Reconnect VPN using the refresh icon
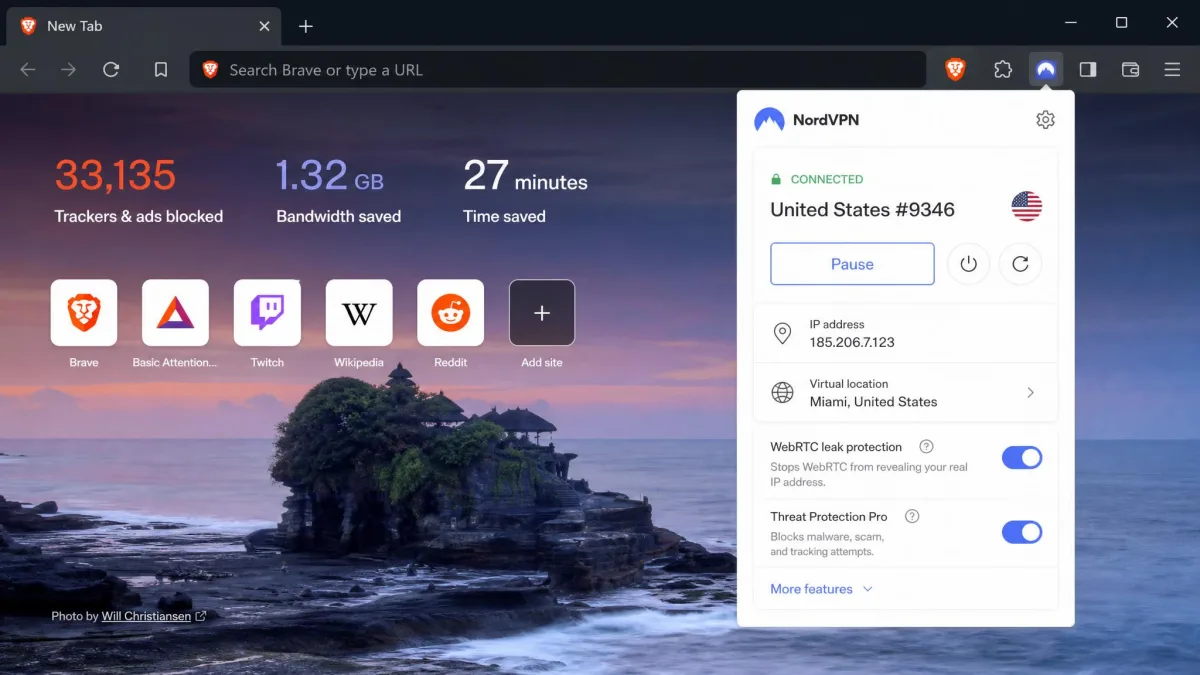 click(1020, 264)
